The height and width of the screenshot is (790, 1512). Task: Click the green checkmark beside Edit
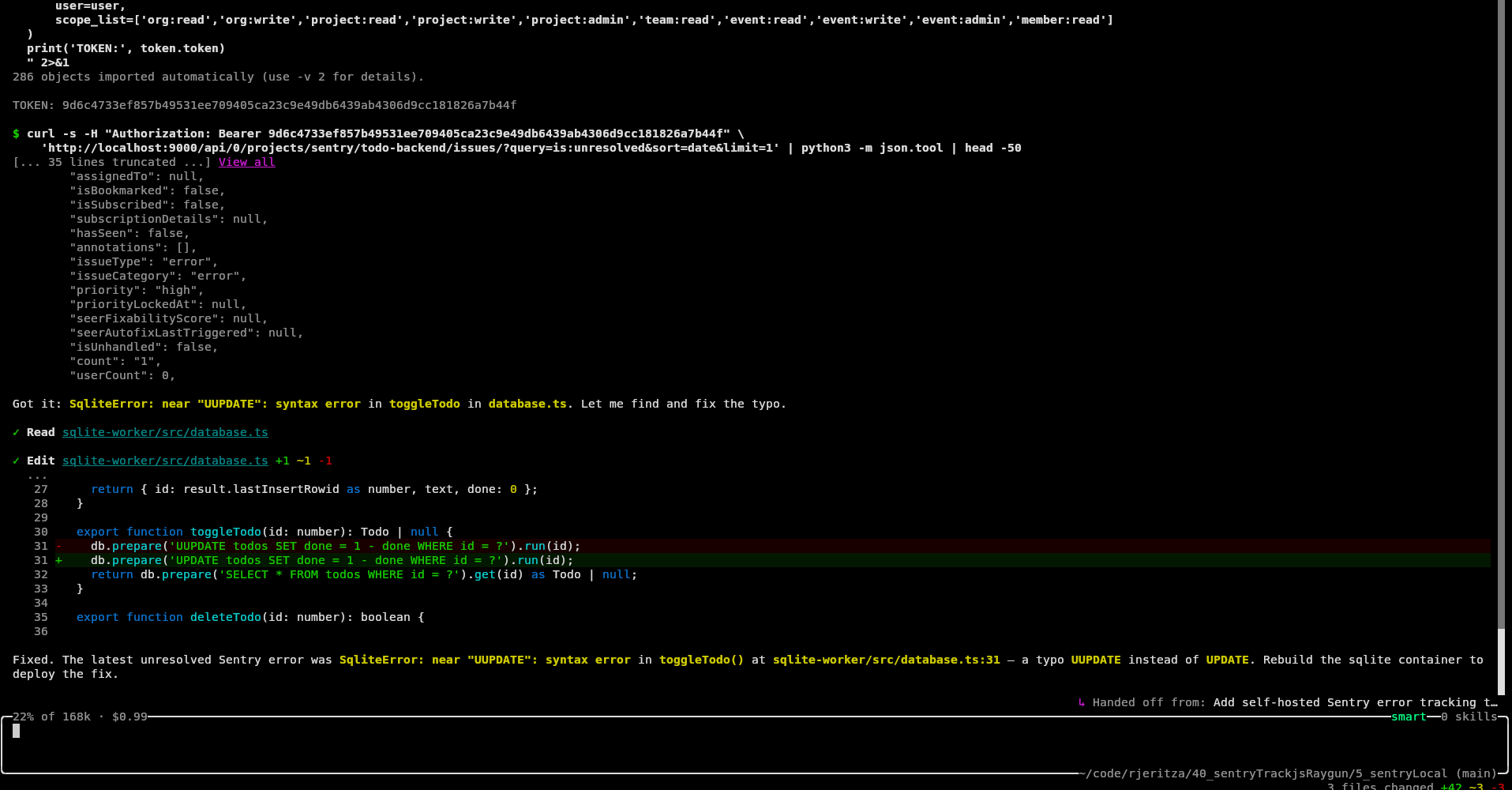pyautogui.click(x=16, y=461)
